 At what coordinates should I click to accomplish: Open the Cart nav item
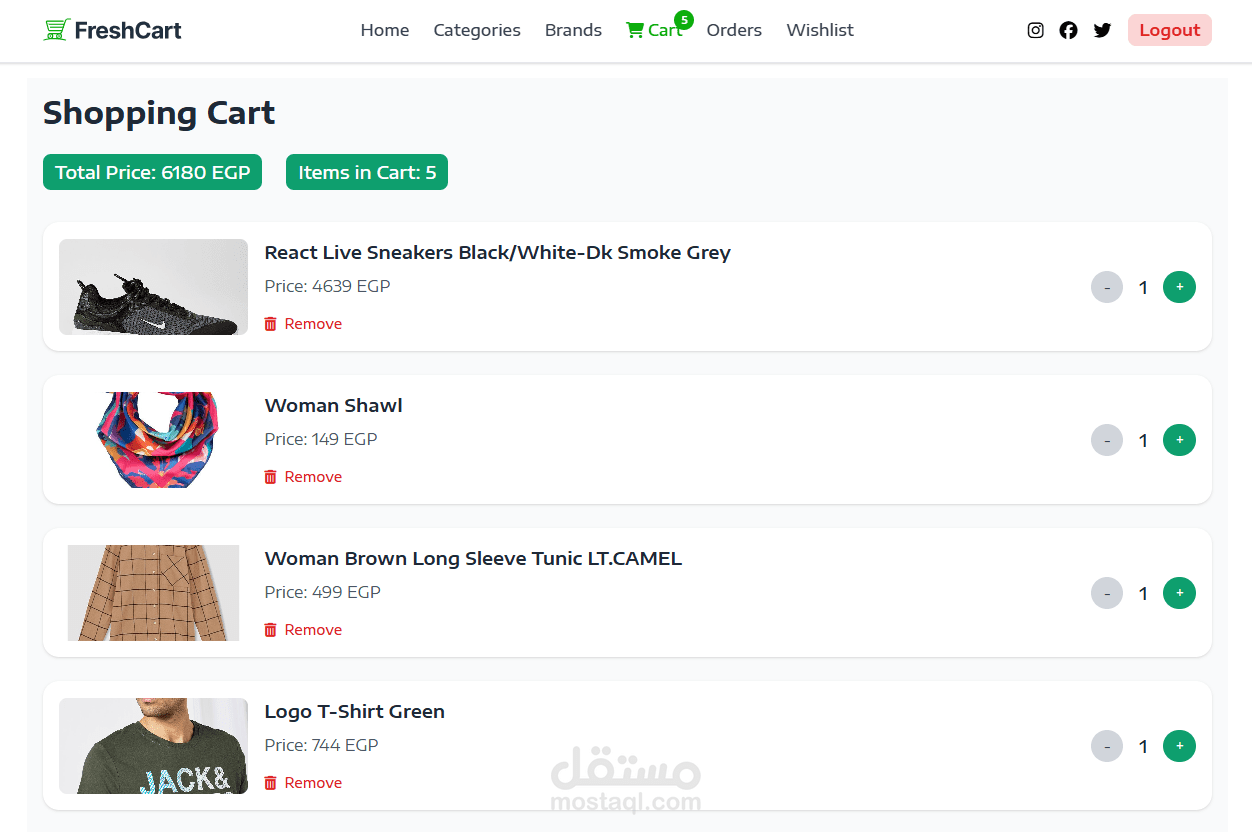click(x=654, y=30)
